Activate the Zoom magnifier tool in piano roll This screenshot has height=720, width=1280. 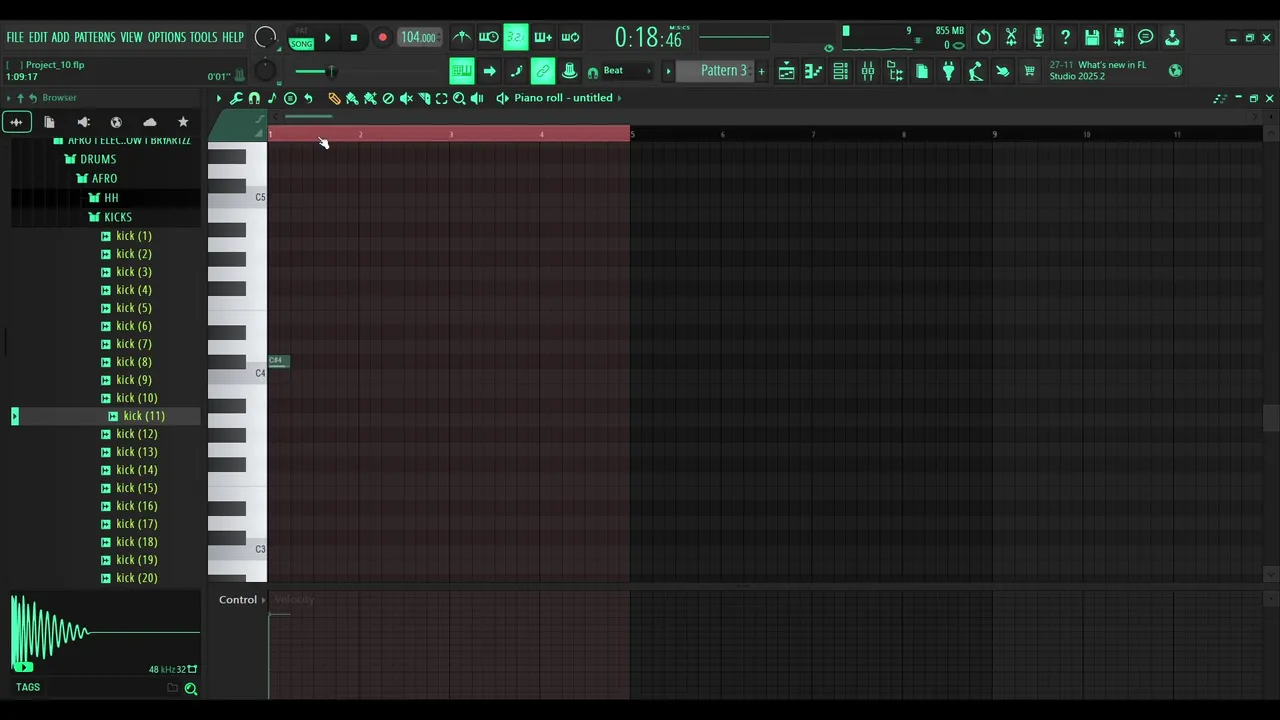pos(459,98)
